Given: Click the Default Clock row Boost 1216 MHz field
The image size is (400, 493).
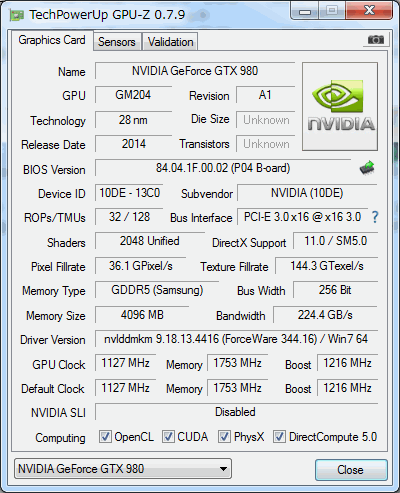Looking at the screenshot, I should (347, 388).
